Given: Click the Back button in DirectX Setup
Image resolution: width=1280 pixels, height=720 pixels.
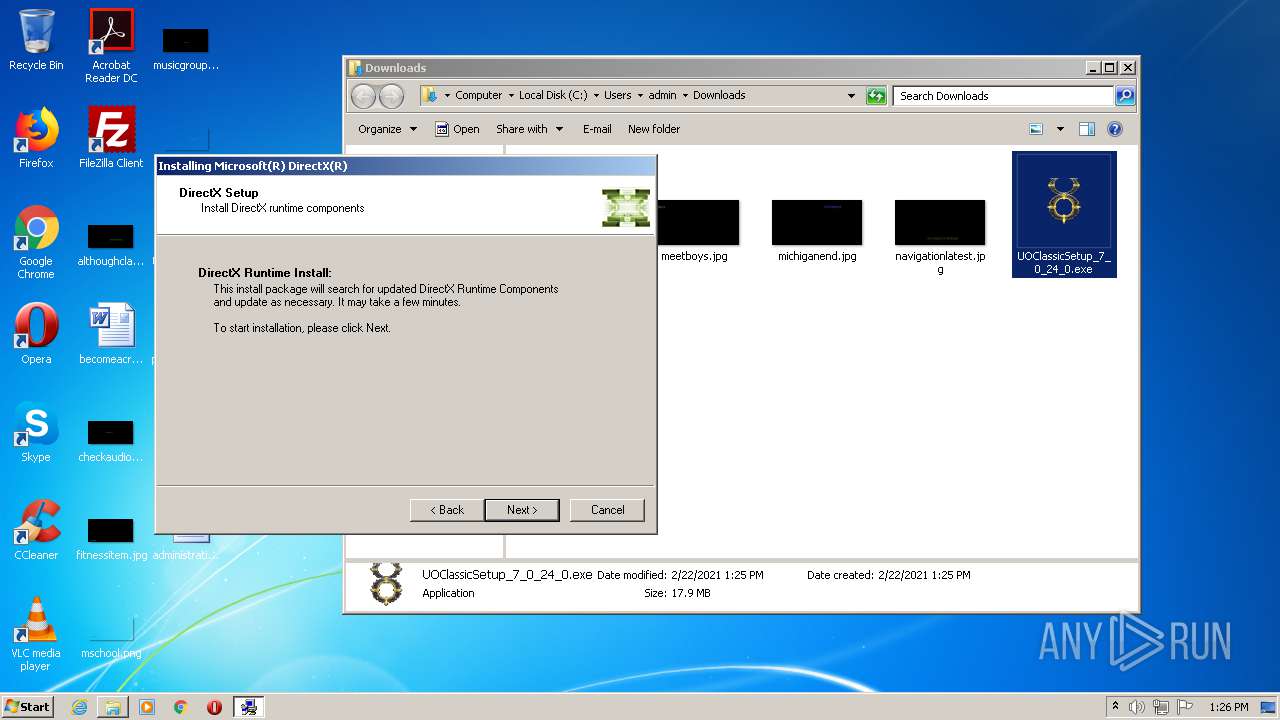Looking at the screenshot, I should 447,510.
